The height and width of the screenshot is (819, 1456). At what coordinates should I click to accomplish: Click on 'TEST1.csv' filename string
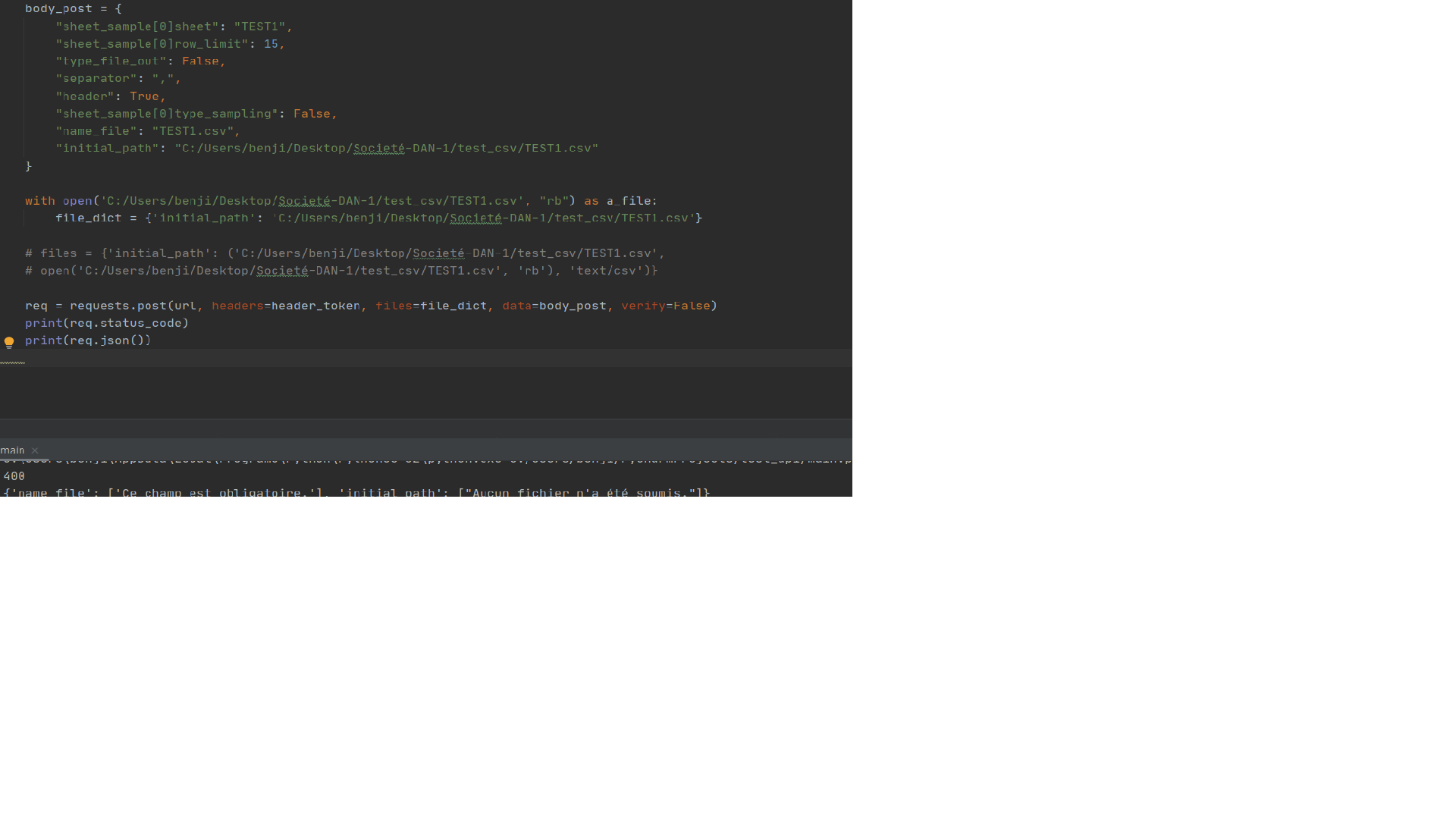[x=193, y=130]
